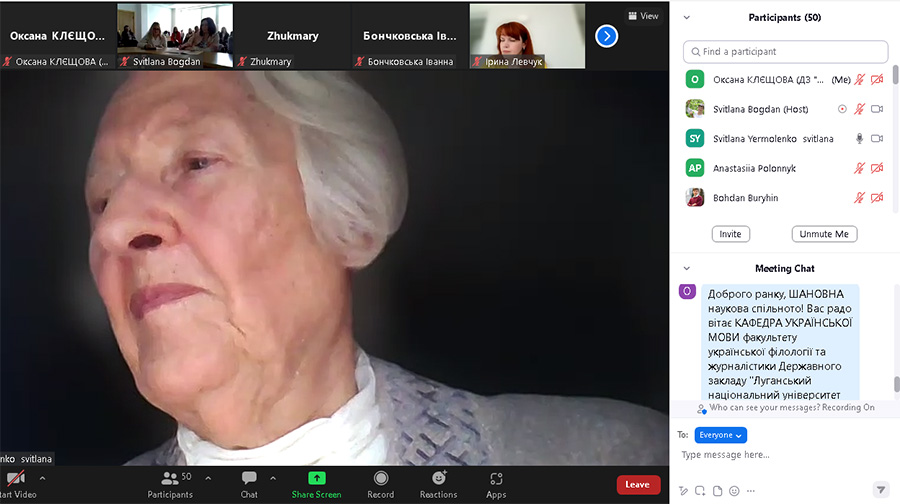This screenshot has height=504, width=900.
Task: Start video with camera icon
Action: click(15, 478)
